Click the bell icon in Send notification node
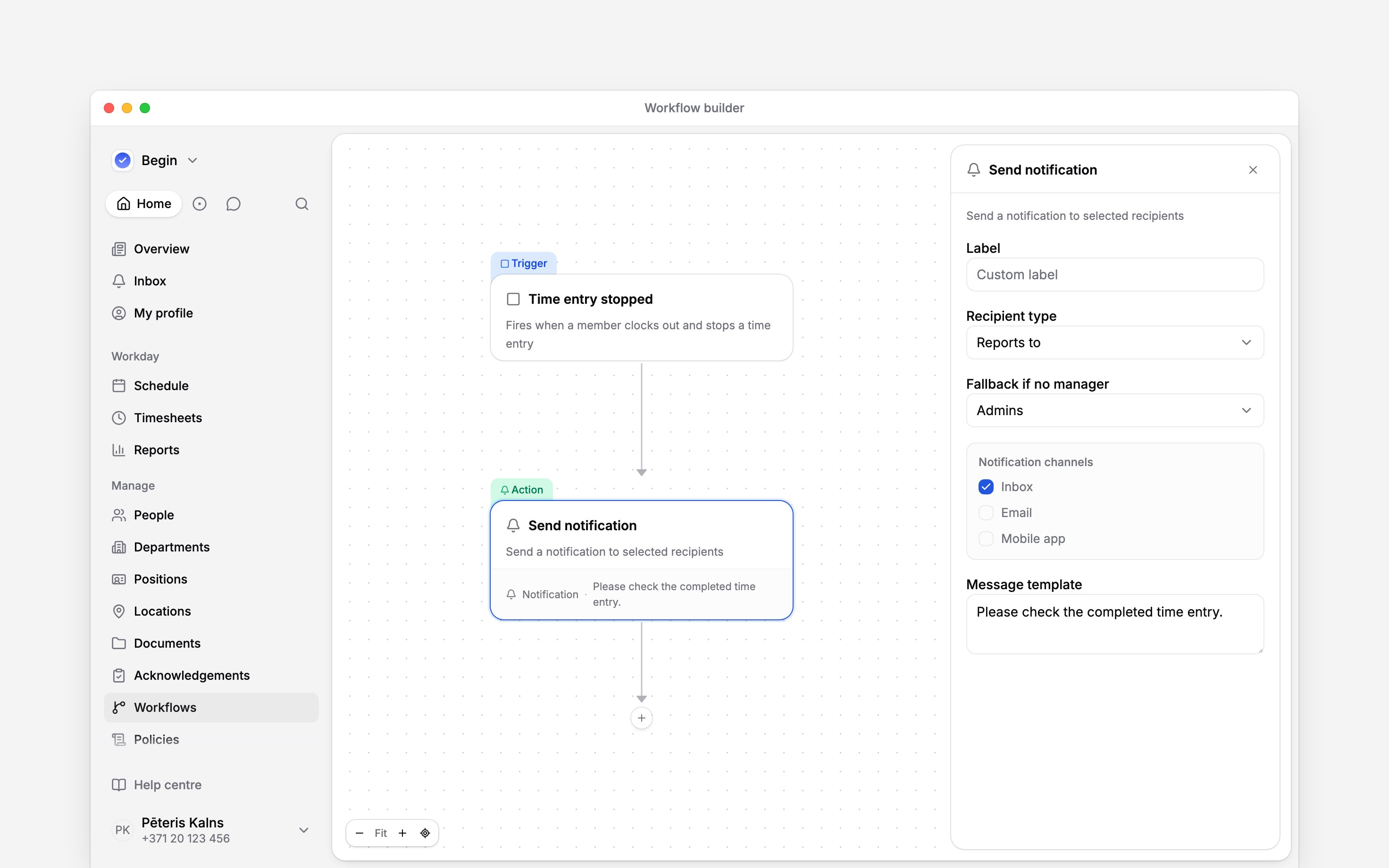 513,525
